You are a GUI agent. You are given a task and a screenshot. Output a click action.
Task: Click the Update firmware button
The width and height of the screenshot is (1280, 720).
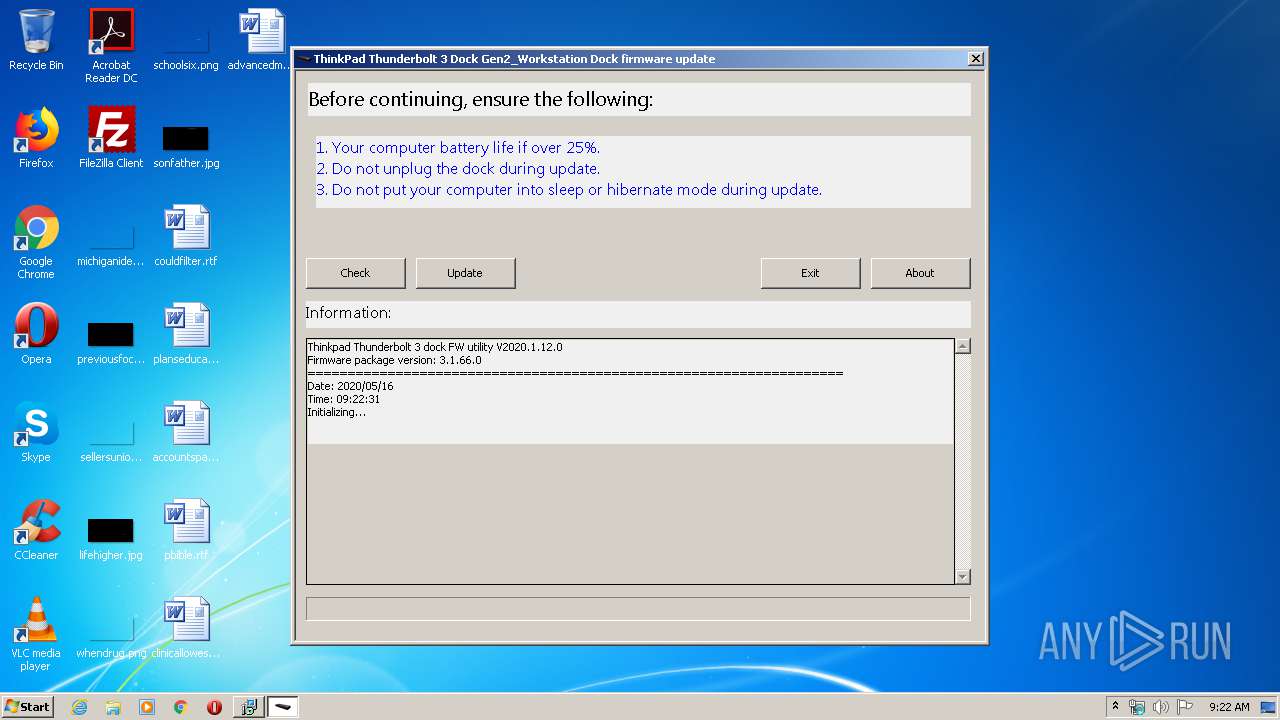(x=465, y=273)
